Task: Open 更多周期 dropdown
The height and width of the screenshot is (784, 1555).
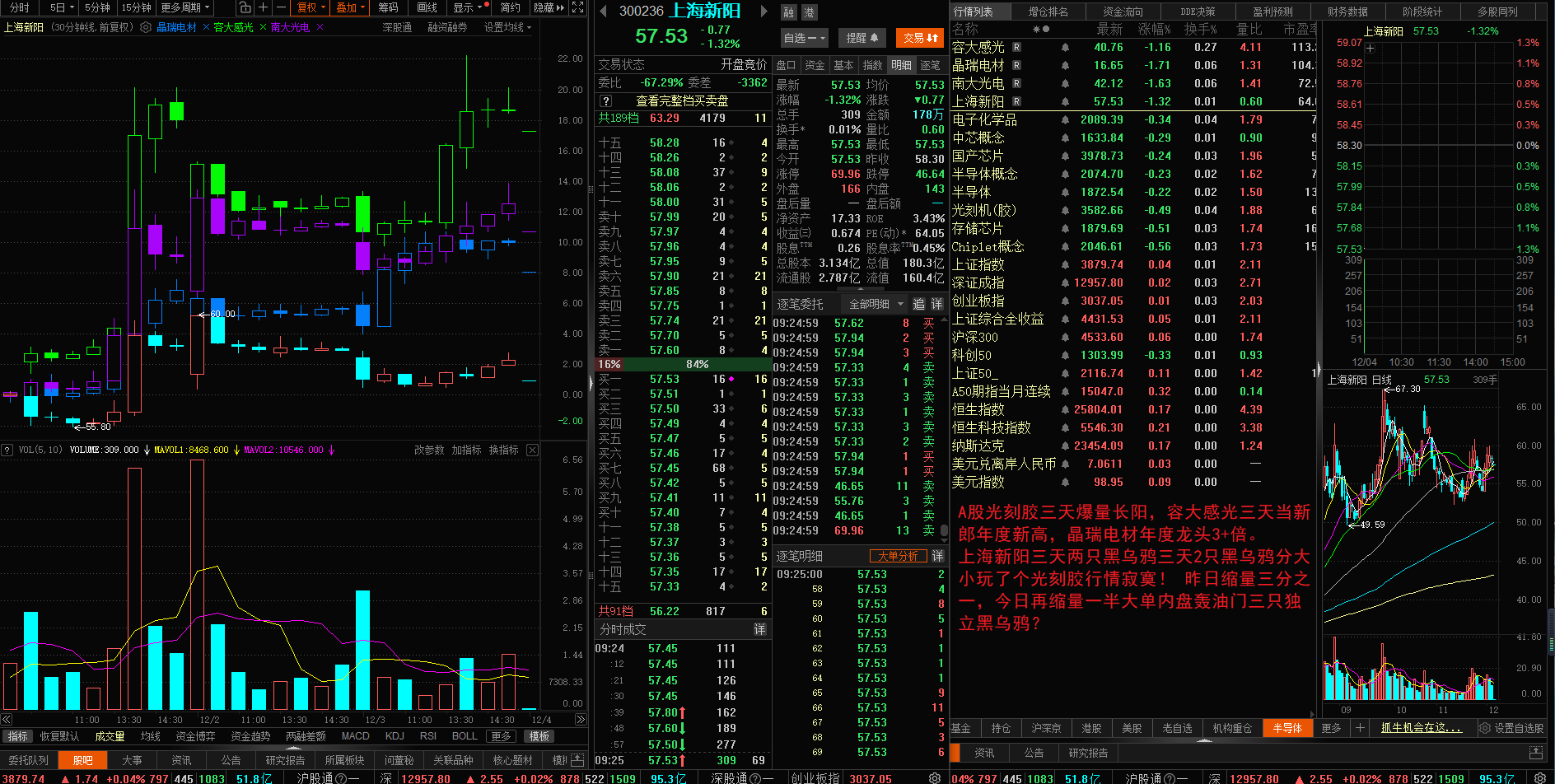Action: tap(185, 7)
